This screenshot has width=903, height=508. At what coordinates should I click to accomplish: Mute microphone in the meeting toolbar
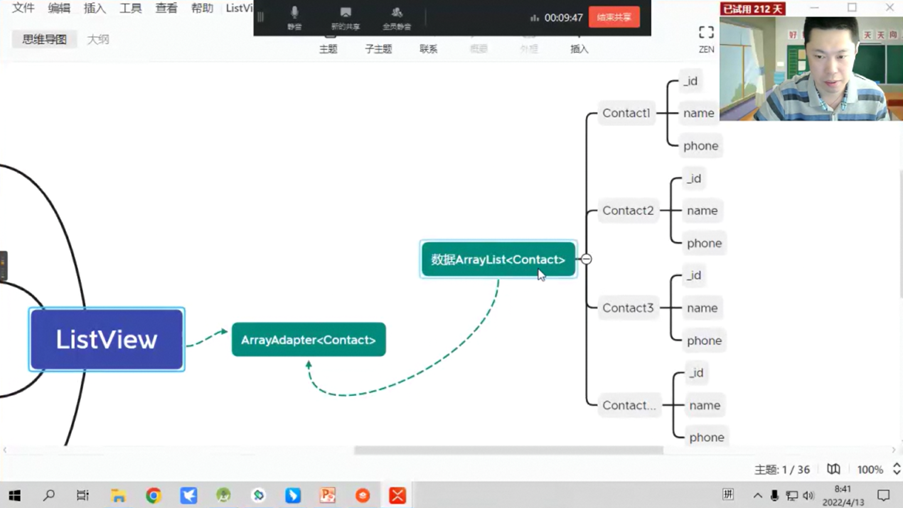(294, 17)
